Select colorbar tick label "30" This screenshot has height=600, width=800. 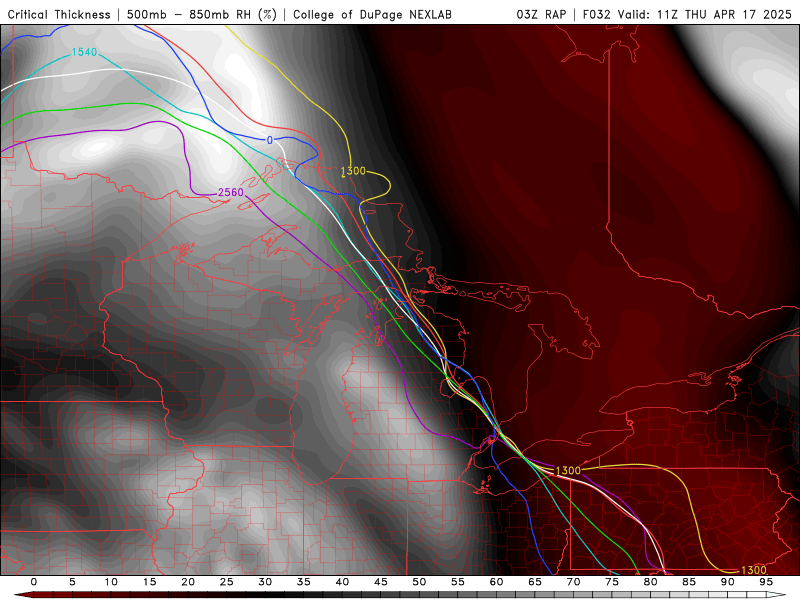click(x=265, y=582)
